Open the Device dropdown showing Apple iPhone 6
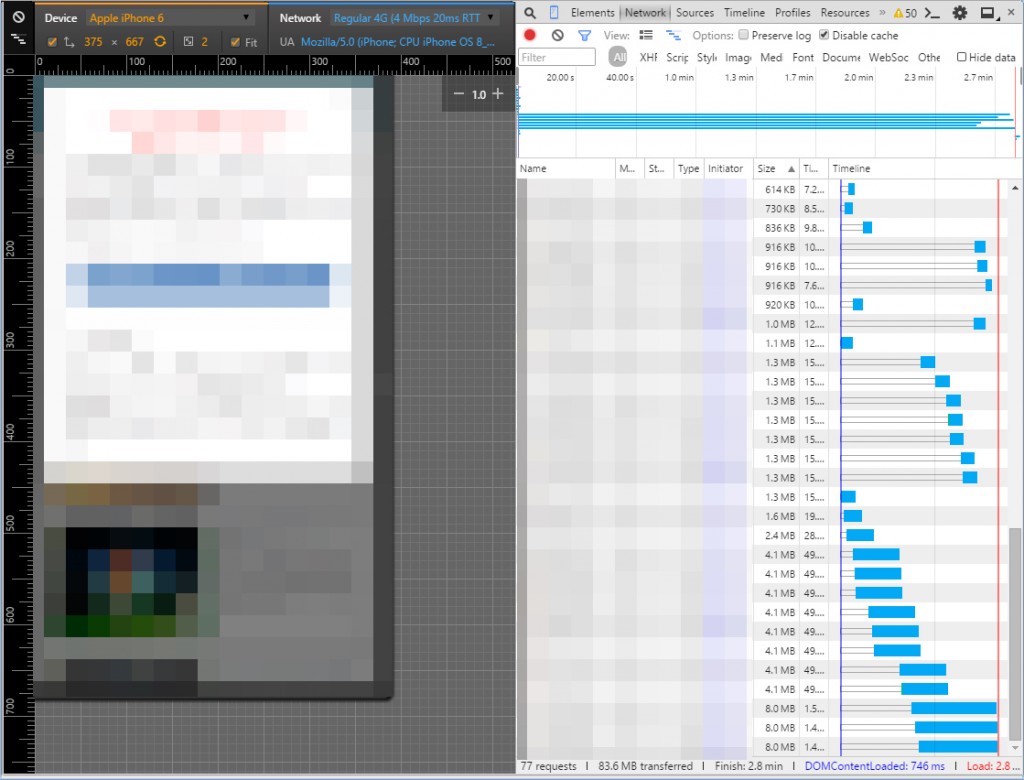This screenshot has width=1024, height=780. tap(169, 18)
